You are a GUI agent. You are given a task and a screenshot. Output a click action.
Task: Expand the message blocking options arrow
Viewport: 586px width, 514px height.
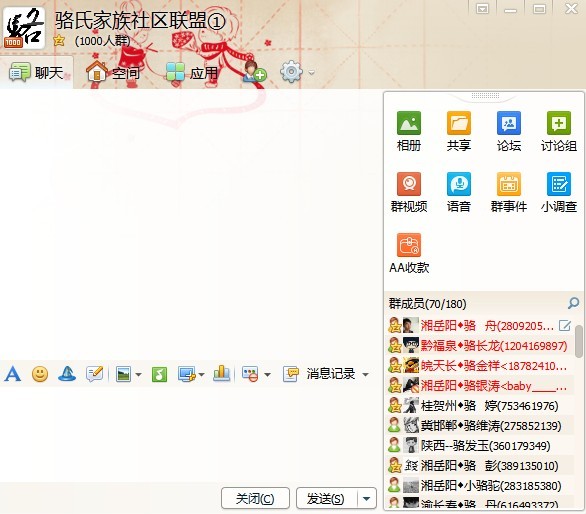[x=267, y=375]
